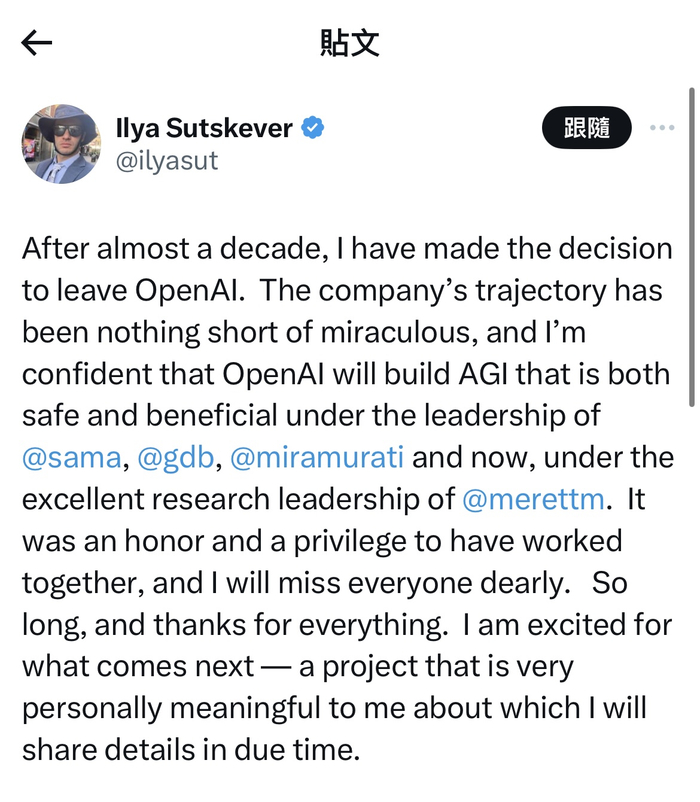
Task: Go back using the left arrow
Action: coord(37,42)
